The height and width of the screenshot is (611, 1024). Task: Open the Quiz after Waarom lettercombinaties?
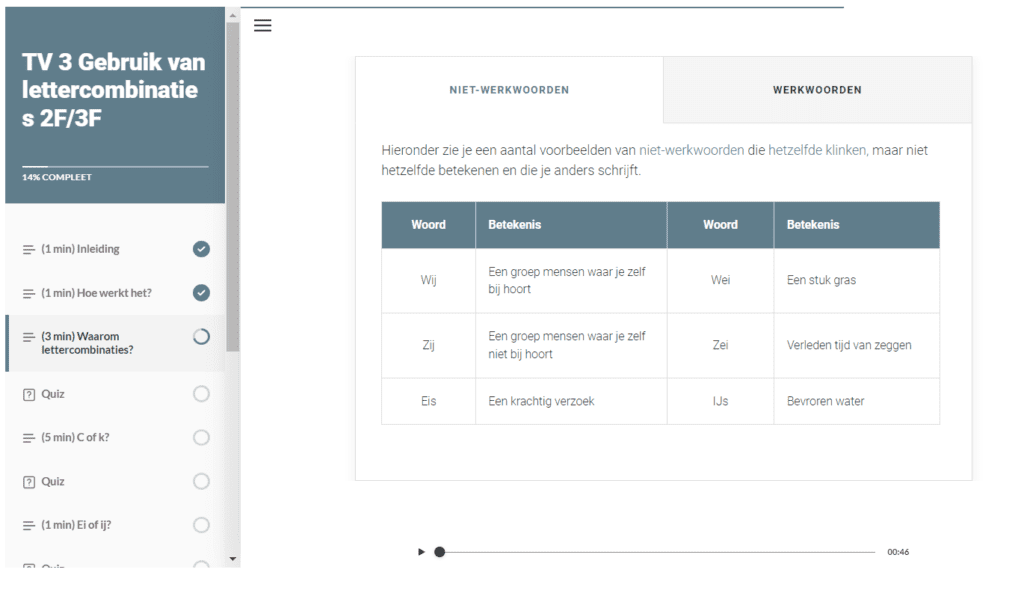click(115, 394)
